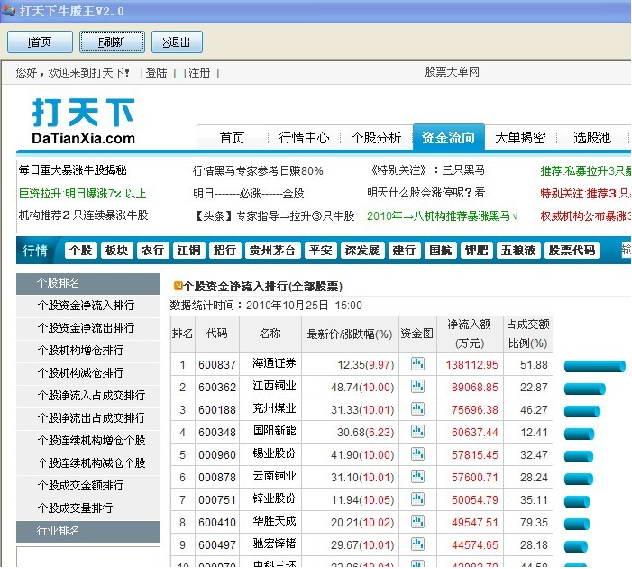Image resolution: width=632 pixels, height=569 pixels.
Task: Switch to 大单揭密 navigation tab
Action: tap(520, 138)
